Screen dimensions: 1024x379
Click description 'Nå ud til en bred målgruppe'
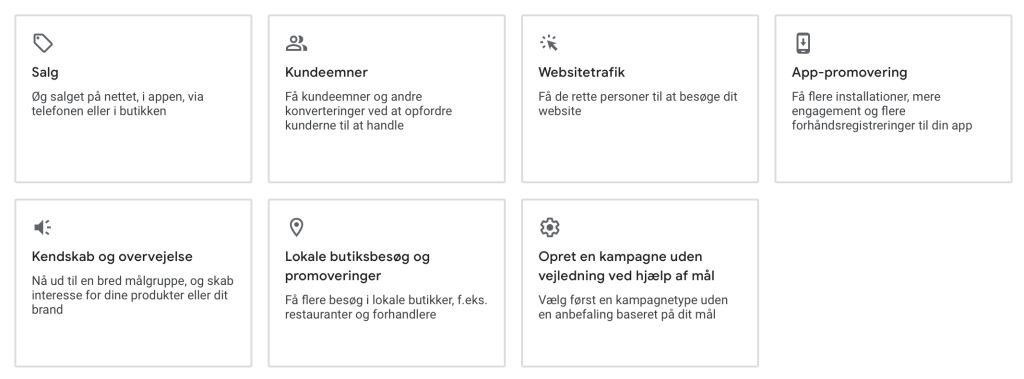pyautogui.click(x=133, y=295)
